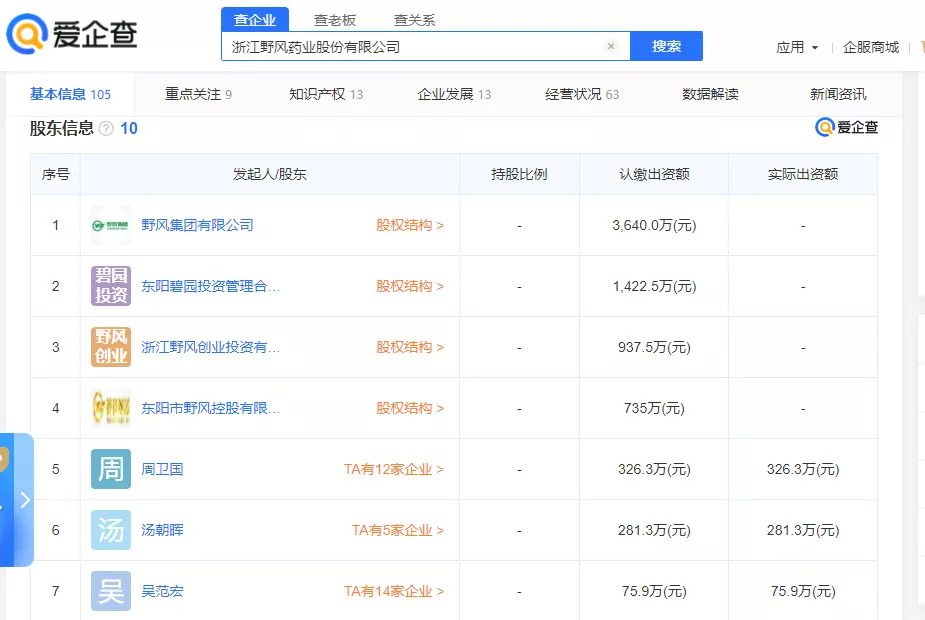The image size is (925, 620).
Task: Expand 股权结构 for 野风集团有限公司
Action: coord(409,225)
